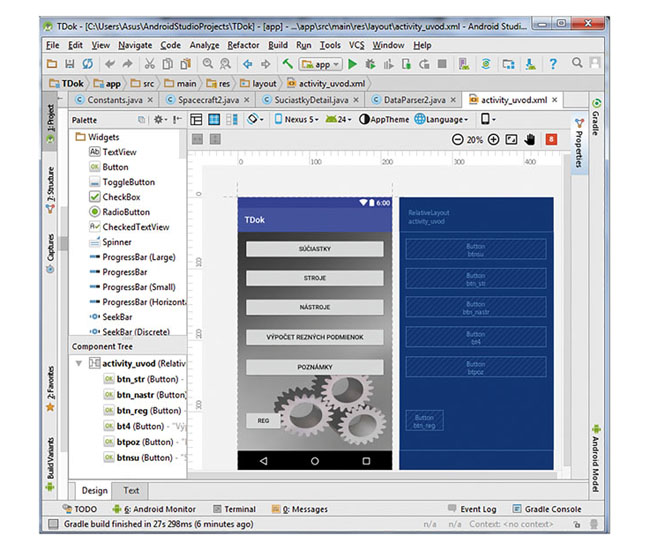Open the Navigate menu

coord(135,45)
